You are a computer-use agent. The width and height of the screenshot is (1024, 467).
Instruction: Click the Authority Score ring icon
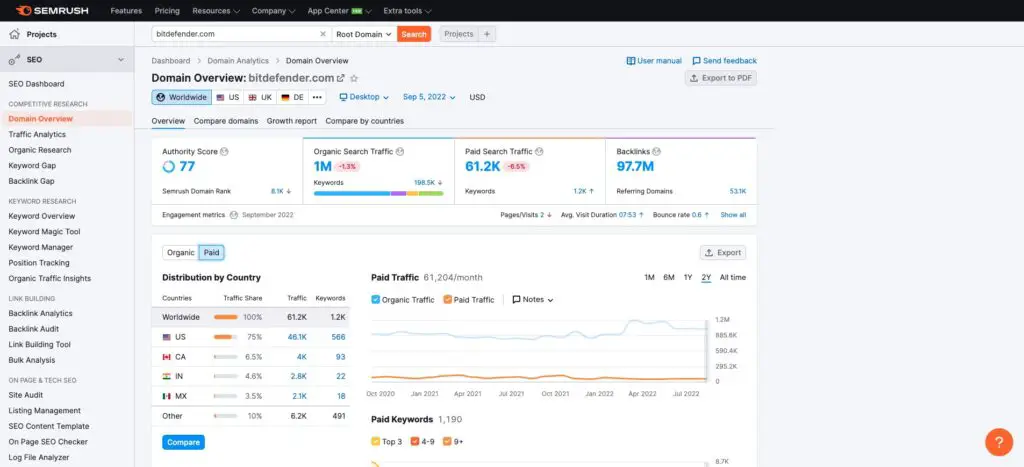(168, 167)
